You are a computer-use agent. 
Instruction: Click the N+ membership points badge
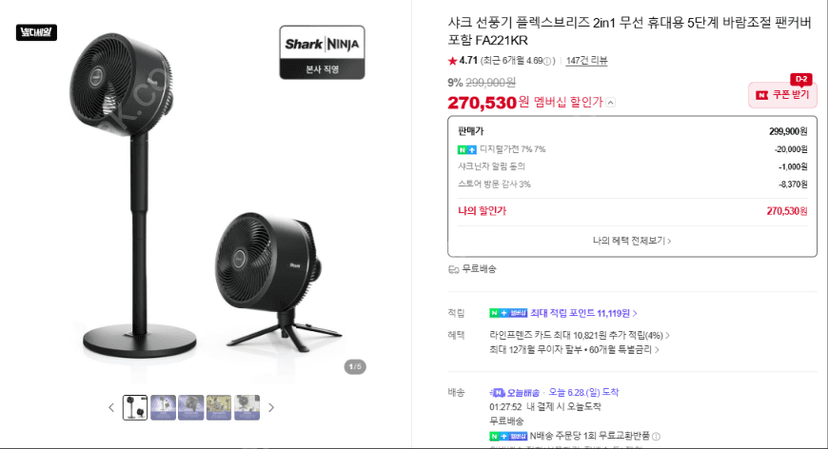click(508, 313)
